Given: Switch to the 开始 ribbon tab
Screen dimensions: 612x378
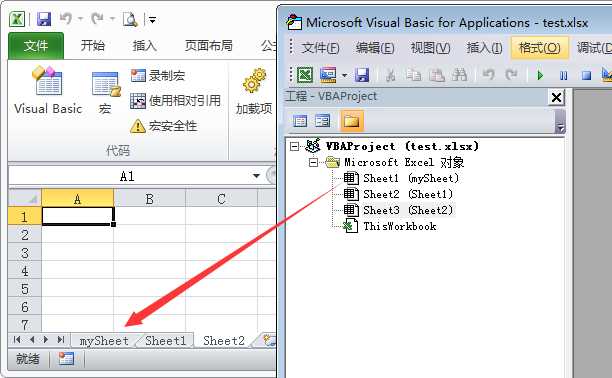Looking at the screenshot, I should click(93, 46).
